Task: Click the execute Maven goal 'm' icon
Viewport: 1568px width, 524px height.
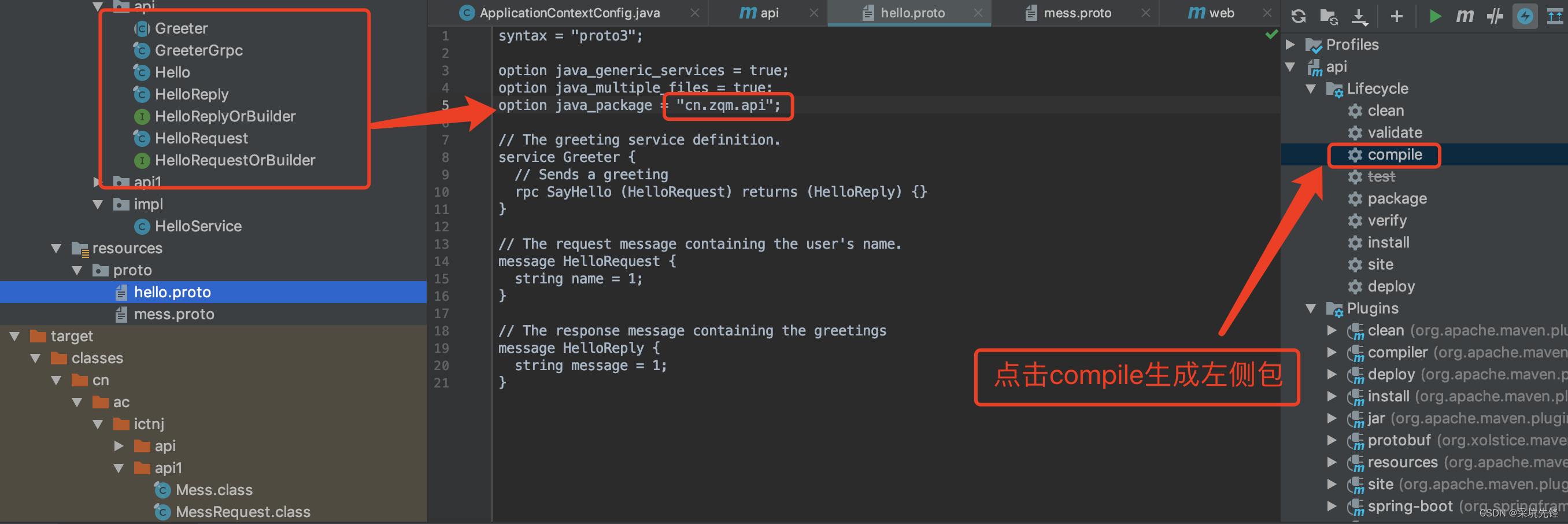Action: [x=1465, y=16]
